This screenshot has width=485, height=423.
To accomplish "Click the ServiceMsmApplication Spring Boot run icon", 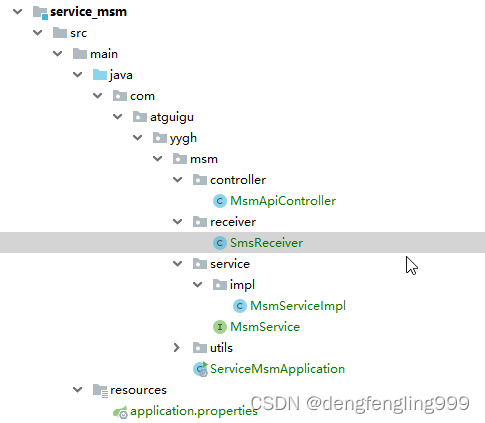I will pyautogui.click(x=200, y=369).
